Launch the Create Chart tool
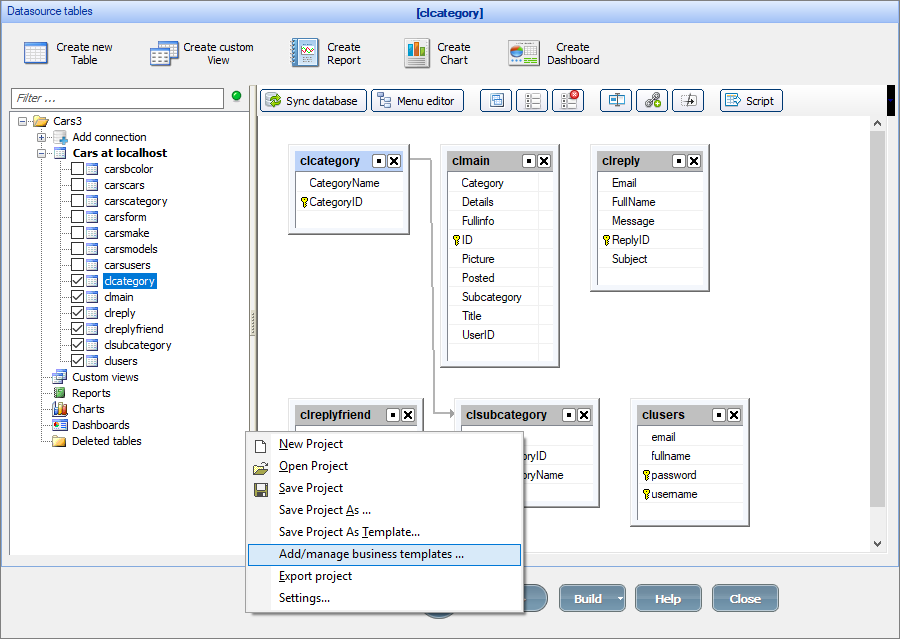The image size is (900, 639). [417, 54]
